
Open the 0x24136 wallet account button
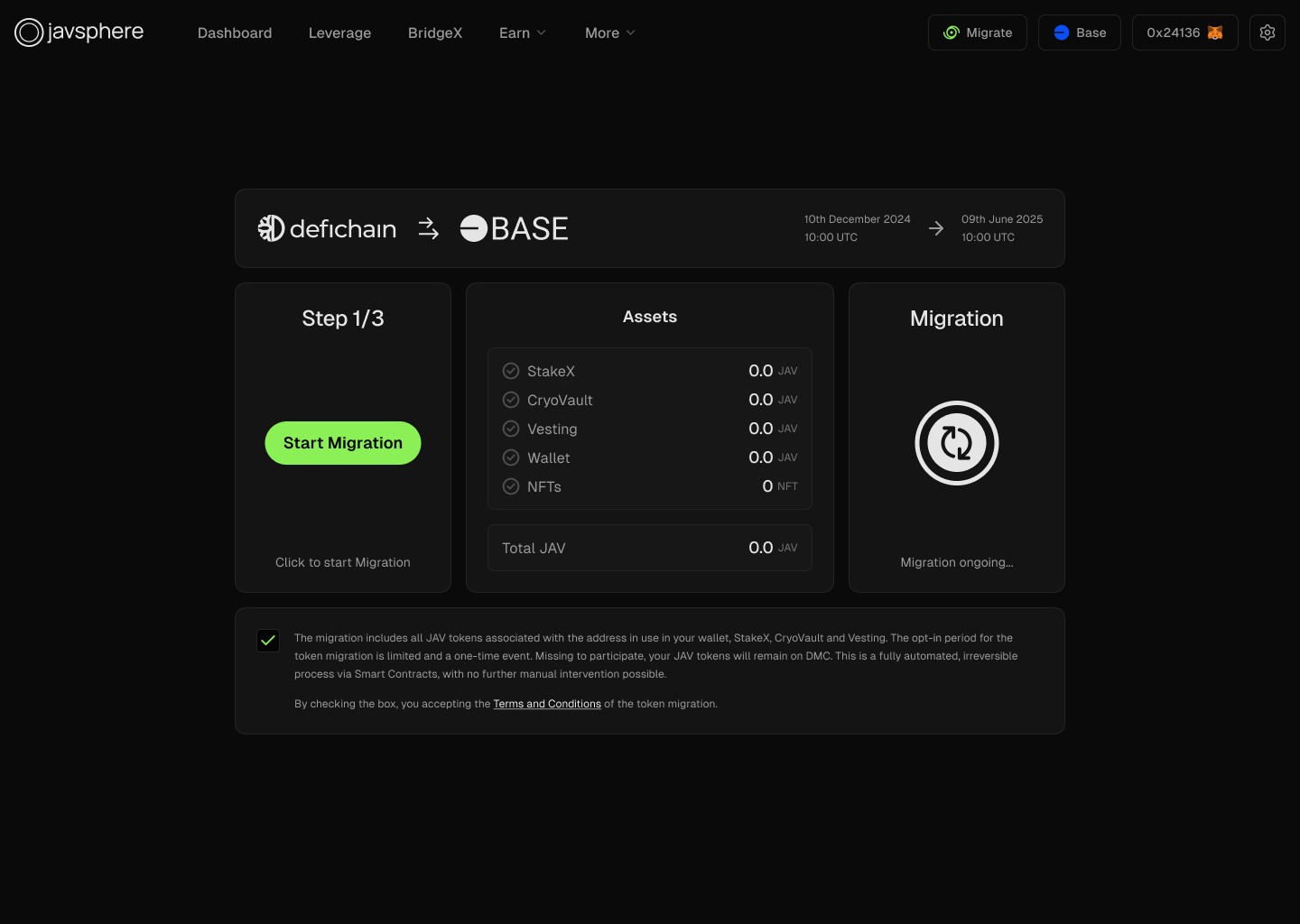[1185, 32]
